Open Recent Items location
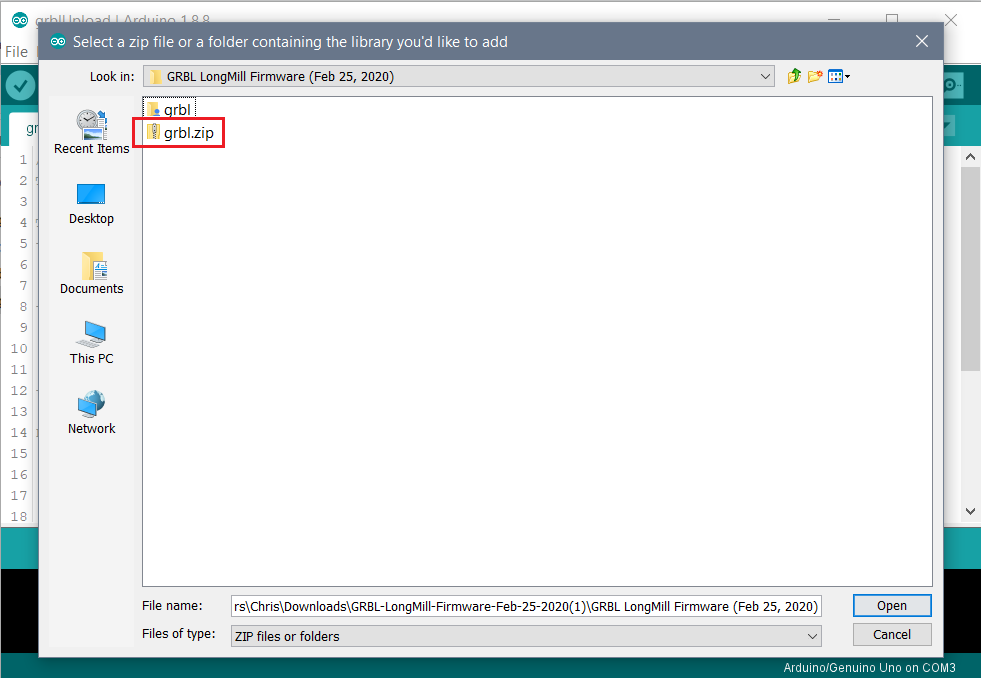Image resolution: width=981 pixels, height=678 pixels. click(x=91, y=132)
